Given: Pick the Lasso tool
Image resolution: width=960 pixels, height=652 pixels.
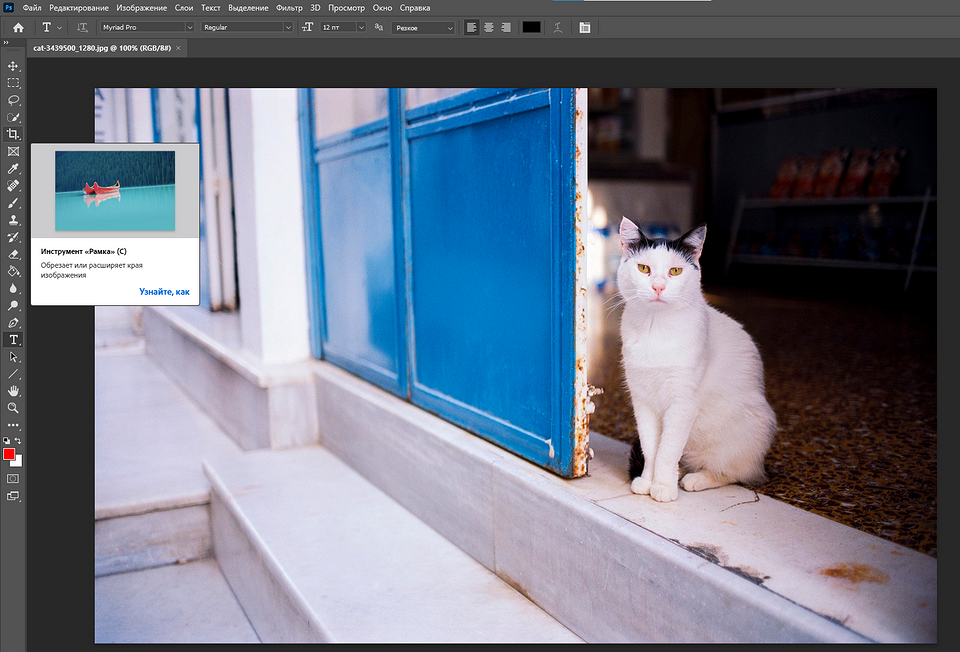Looking at the screenshot, I should (x=14, y=100).
